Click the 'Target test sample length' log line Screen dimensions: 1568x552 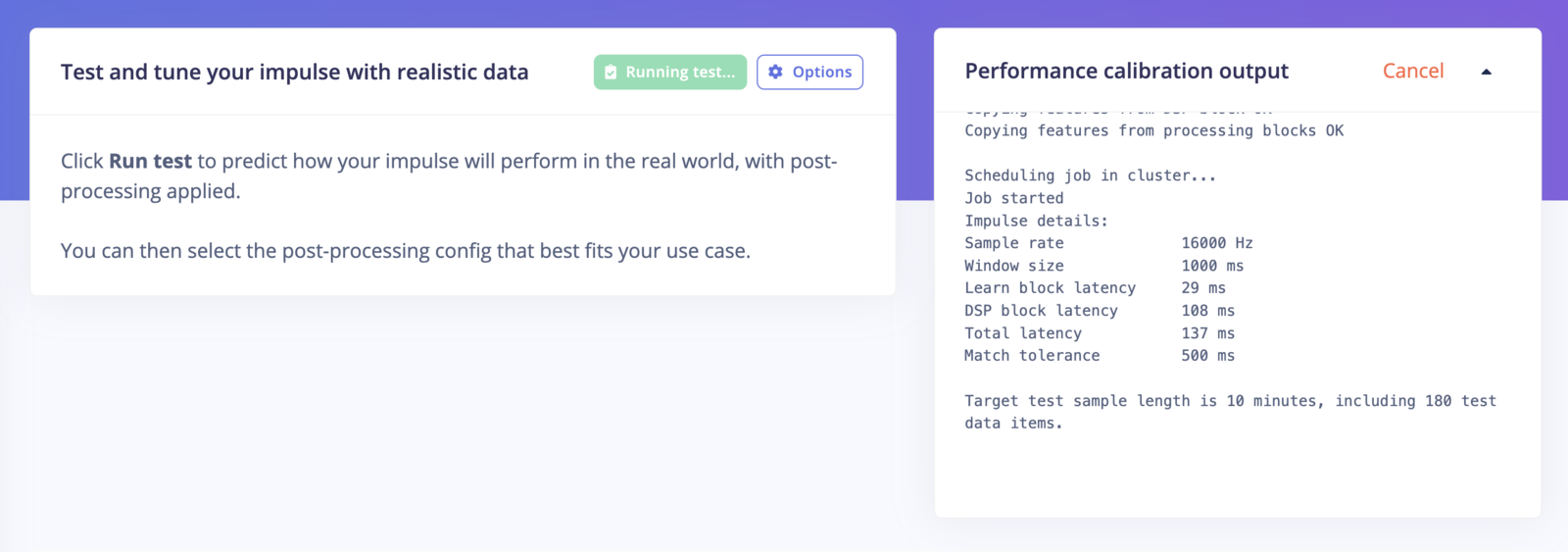coord(1229,401)
